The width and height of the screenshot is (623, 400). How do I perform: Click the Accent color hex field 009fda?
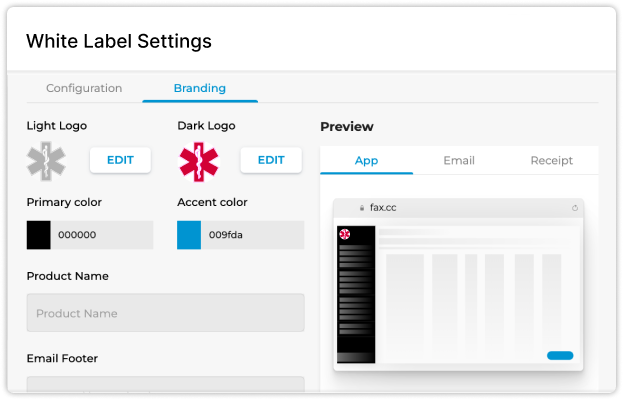(x=253, y=235)
